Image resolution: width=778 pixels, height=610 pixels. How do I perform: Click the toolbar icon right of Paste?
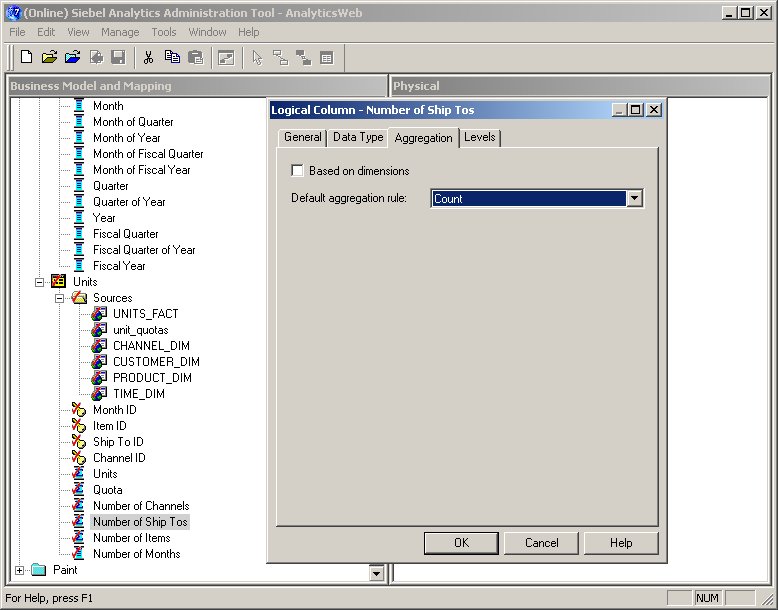click(x=226, y=58)
